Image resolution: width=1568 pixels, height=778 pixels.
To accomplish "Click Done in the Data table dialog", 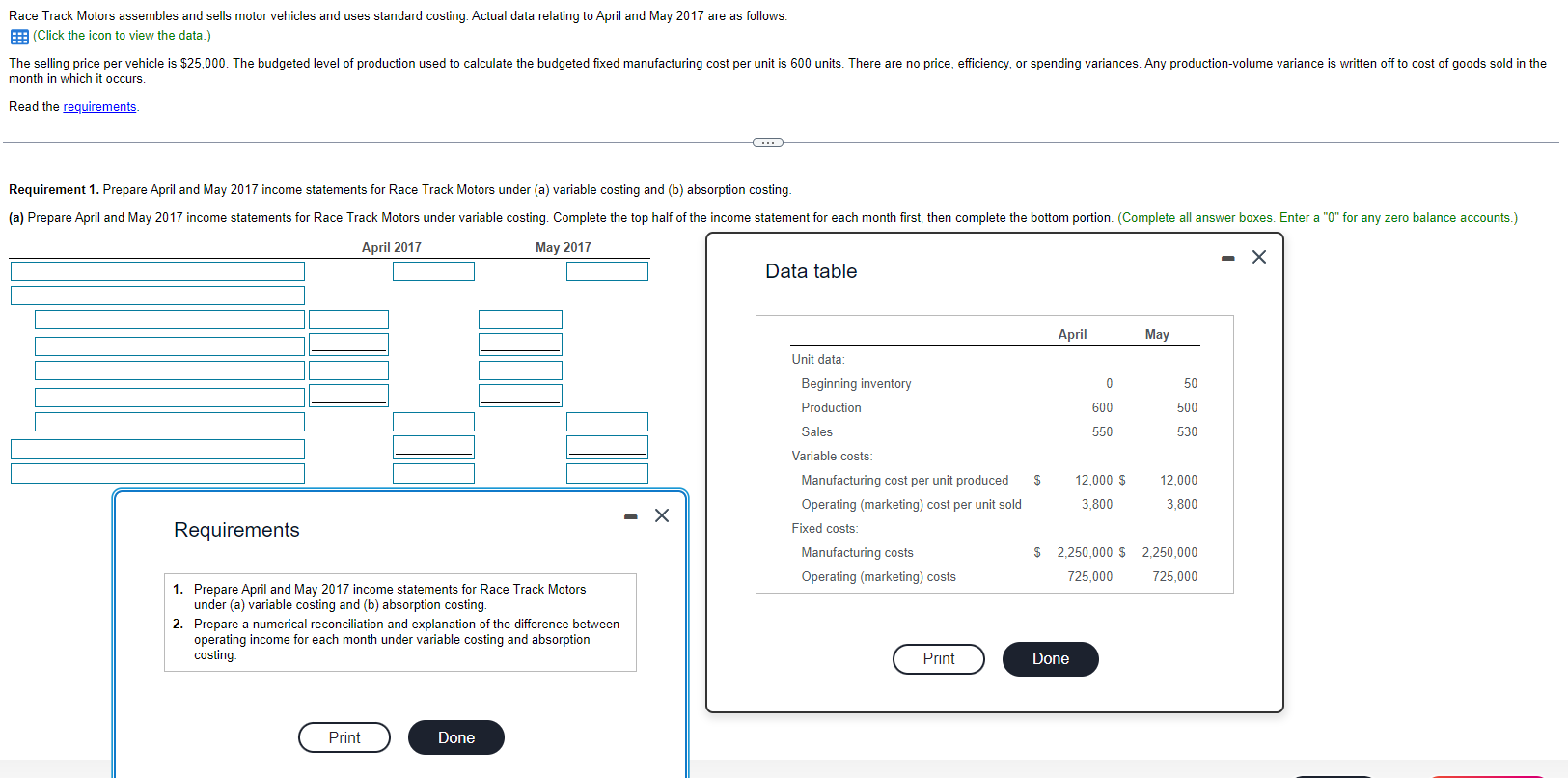I will pyautogui.click(x=1051, y=659).
